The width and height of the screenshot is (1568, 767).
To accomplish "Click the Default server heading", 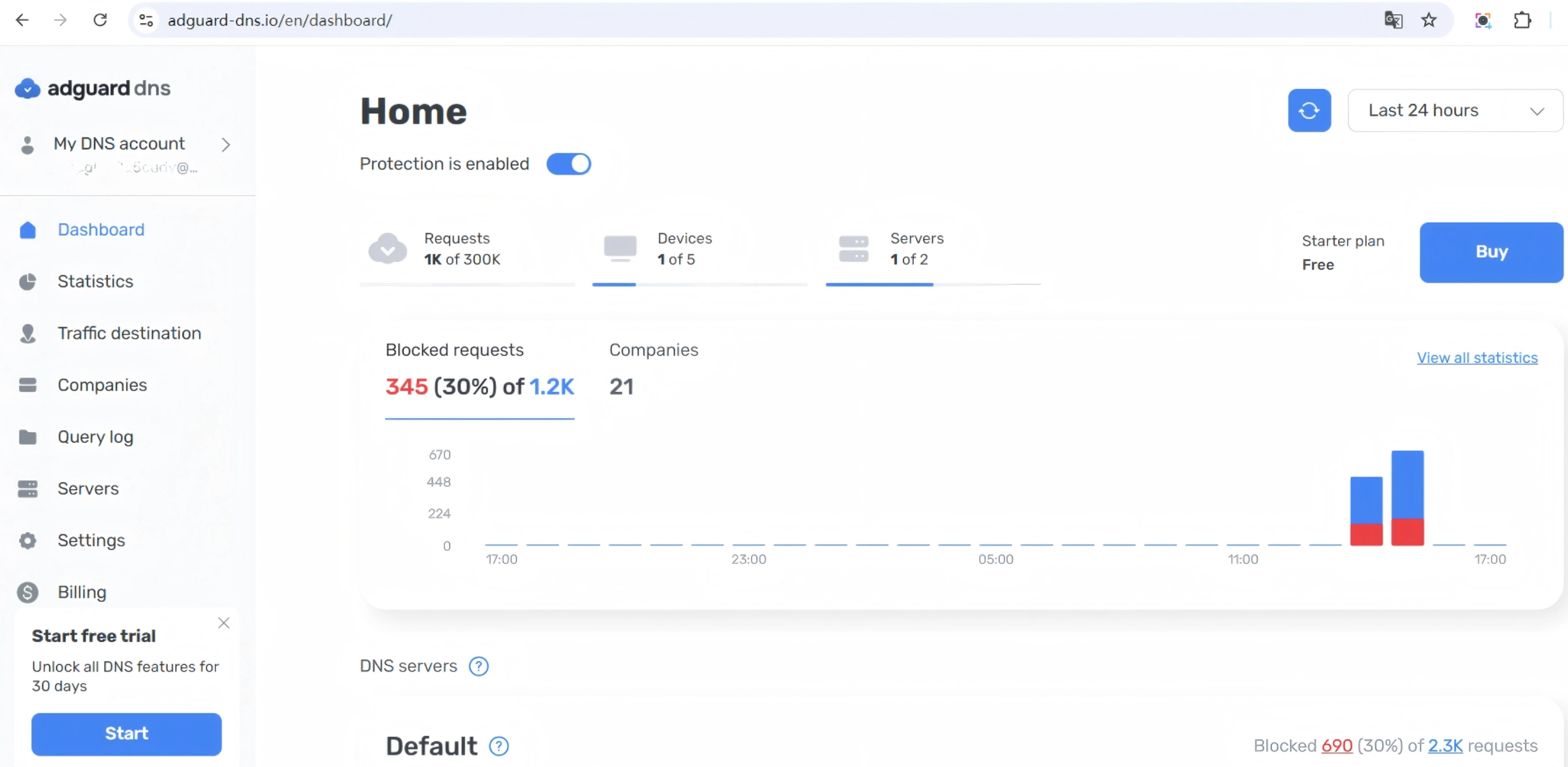I will coord(431,746).
